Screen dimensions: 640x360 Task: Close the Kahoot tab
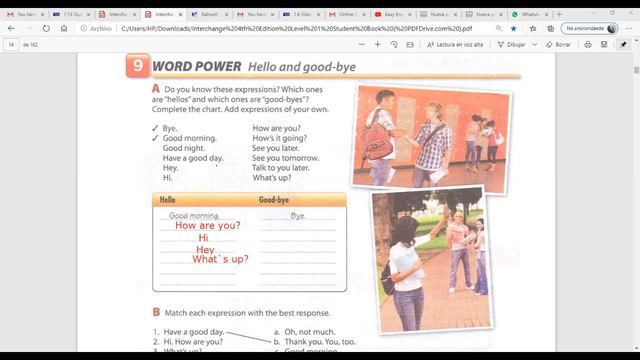(x=227, y=14)
